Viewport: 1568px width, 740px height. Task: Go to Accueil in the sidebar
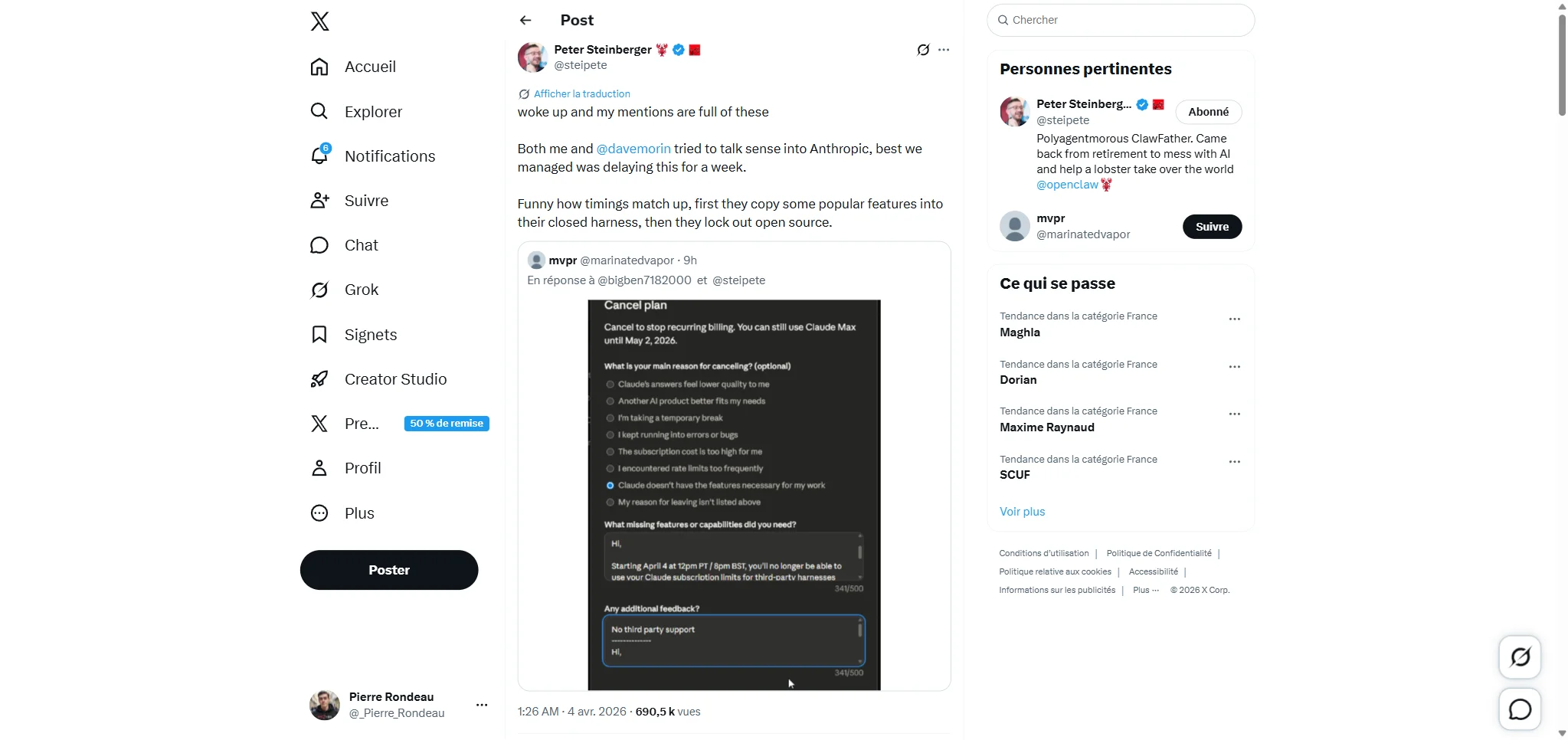pos(319,67)
